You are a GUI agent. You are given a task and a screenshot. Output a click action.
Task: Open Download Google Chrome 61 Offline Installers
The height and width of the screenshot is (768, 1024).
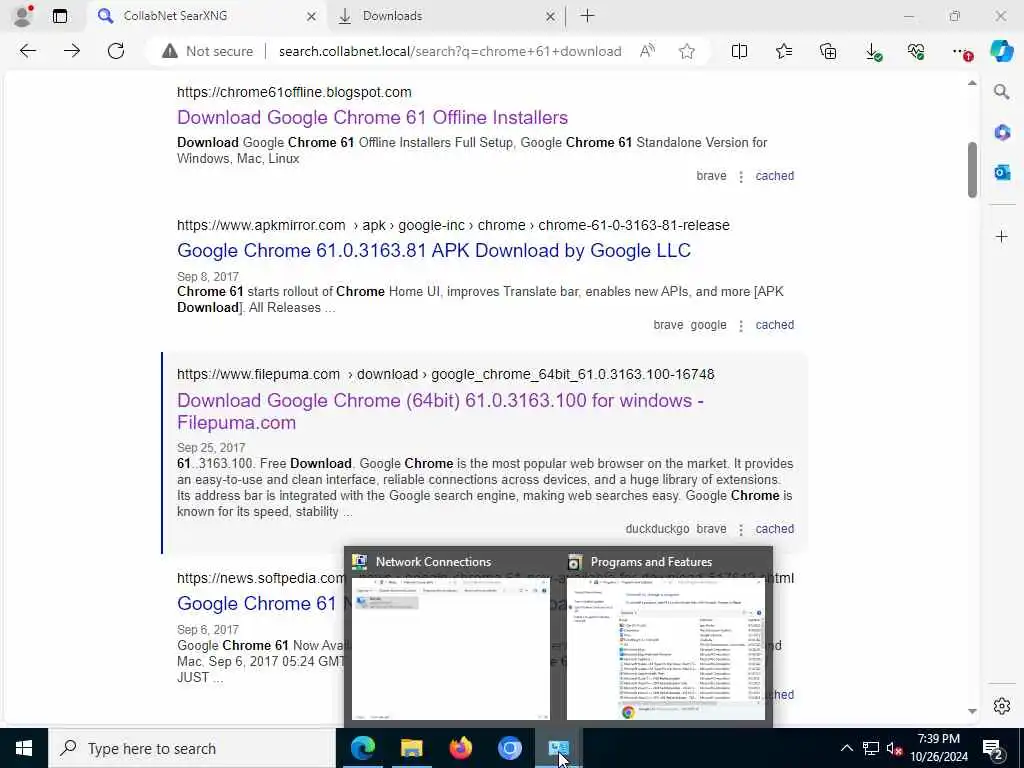[x=372, y=118]
